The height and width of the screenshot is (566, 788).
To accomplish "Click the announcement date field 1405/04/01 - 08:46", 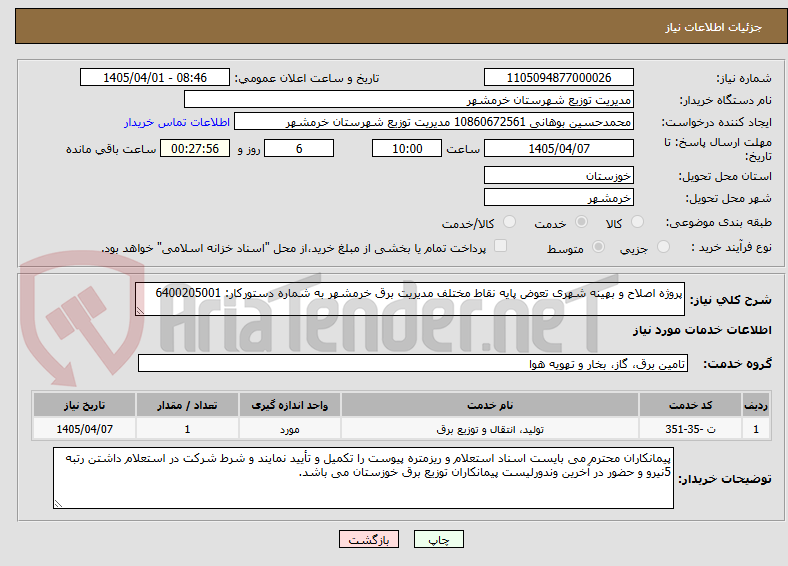I will [155, 77].
